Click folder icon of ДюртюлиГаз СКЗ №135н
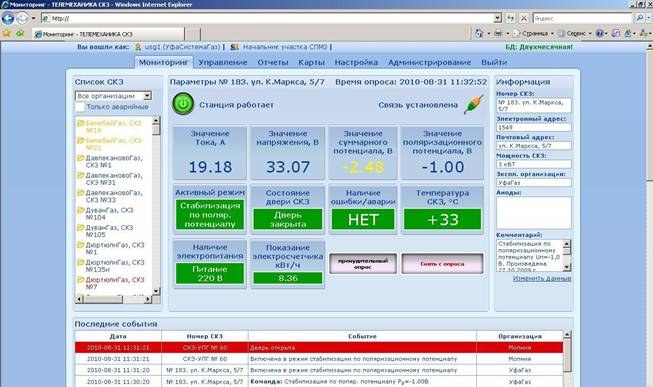The image size is (653, 387). [81, 262]
